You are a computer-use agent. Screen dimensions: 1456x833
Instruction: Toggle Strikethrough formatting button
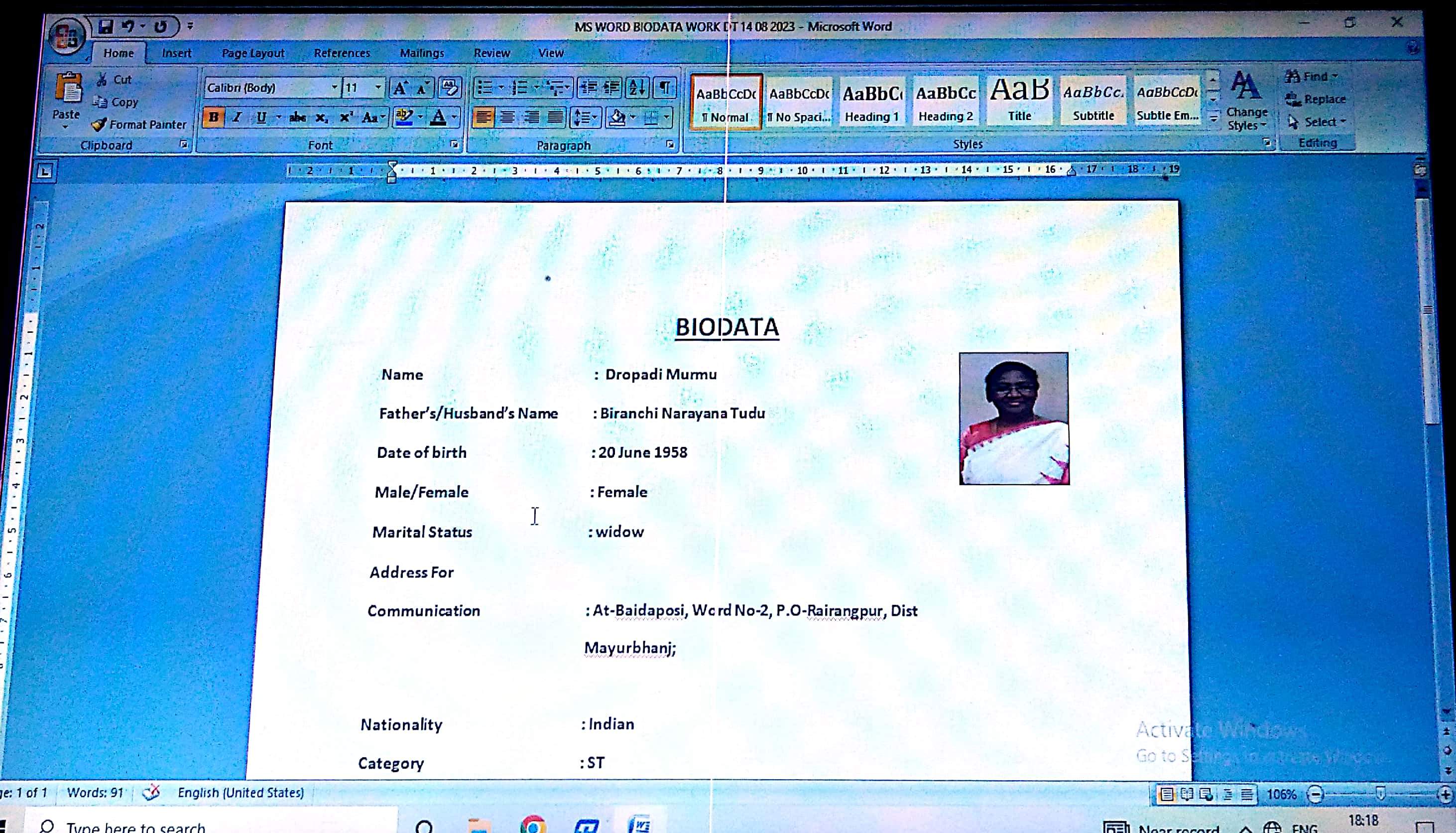click(x=297, y=117)
